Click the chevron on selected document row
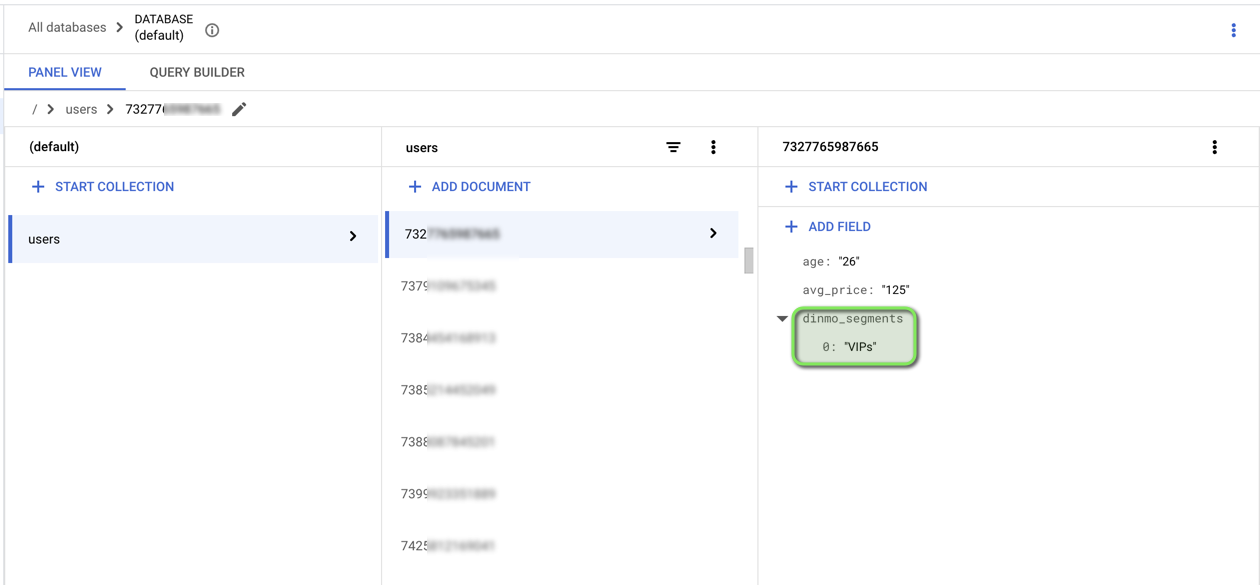 pos(713,233)
